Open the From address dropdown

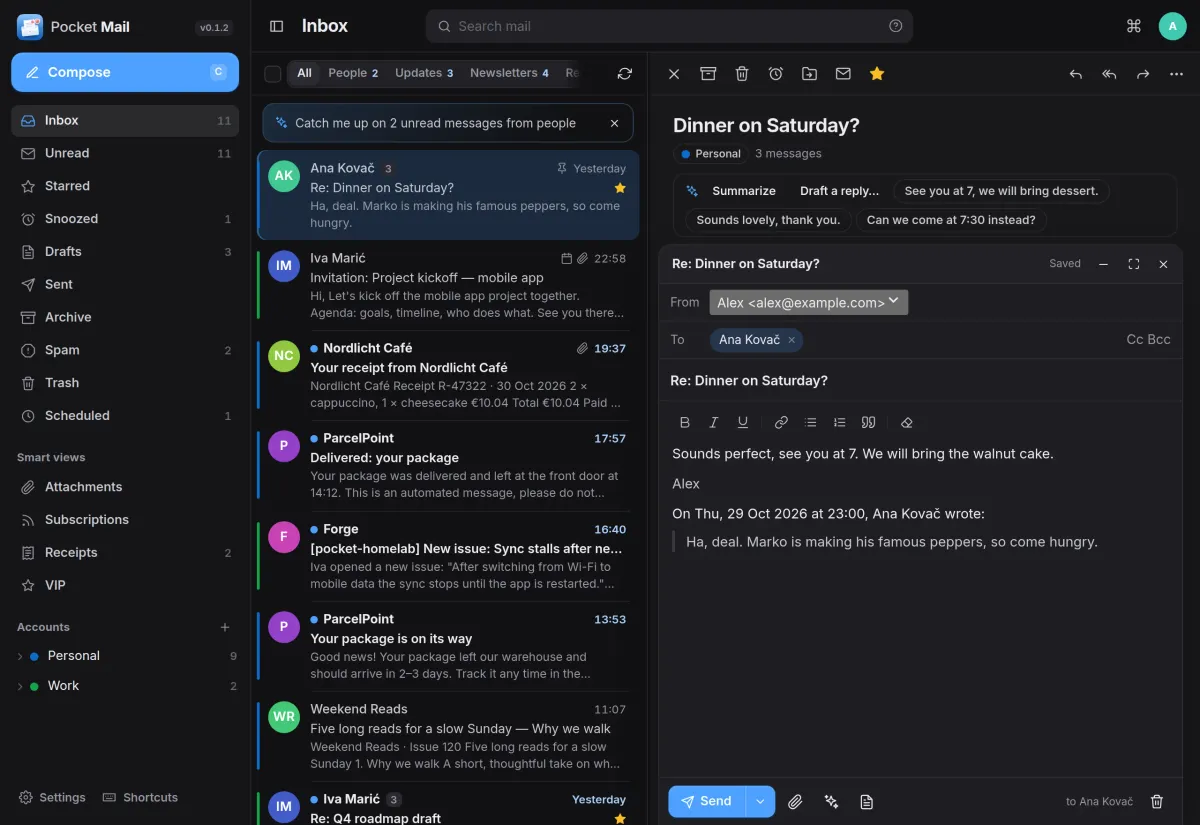(x=809, y=302)
